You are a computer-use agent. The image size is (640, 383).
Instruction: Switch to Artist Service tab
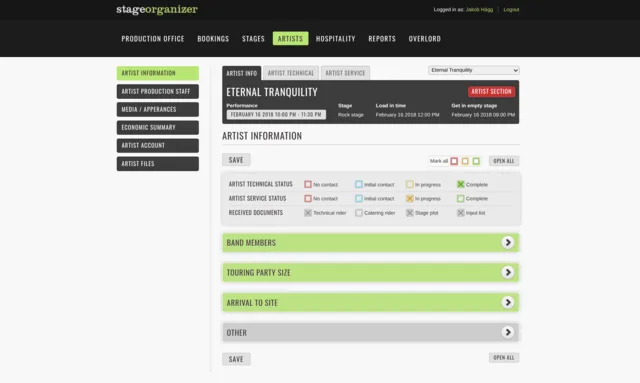(x=345, y=73)
